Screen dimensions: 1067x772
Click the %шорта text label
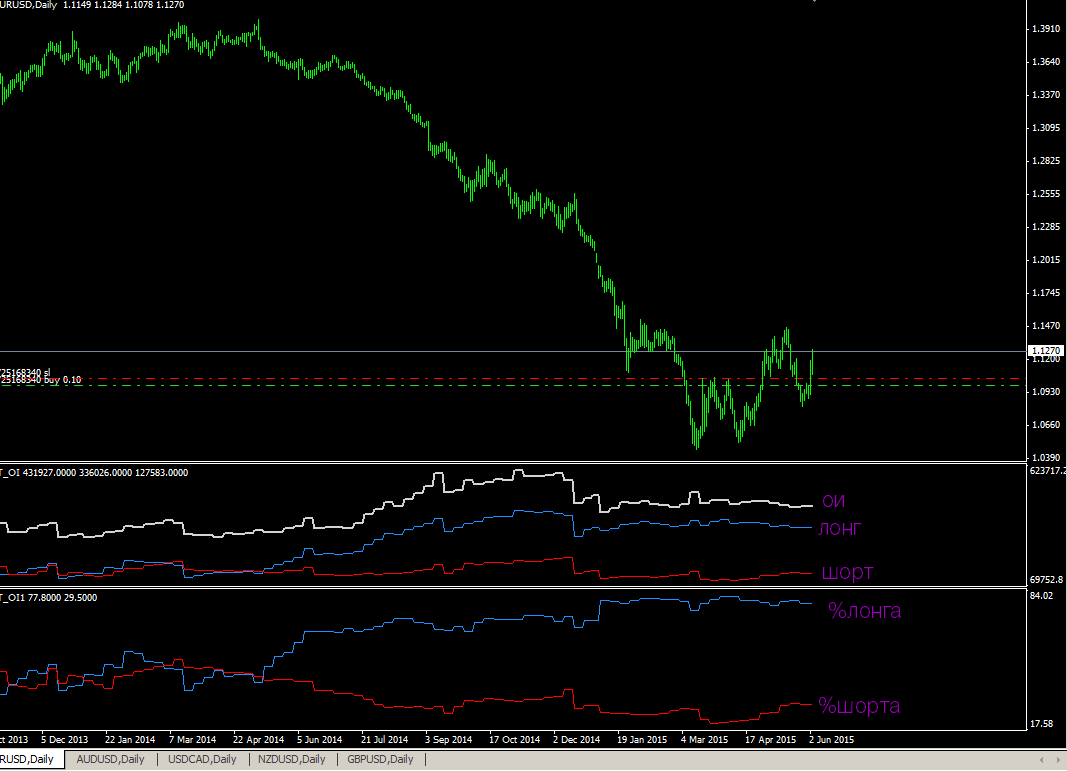click(859, 706)
